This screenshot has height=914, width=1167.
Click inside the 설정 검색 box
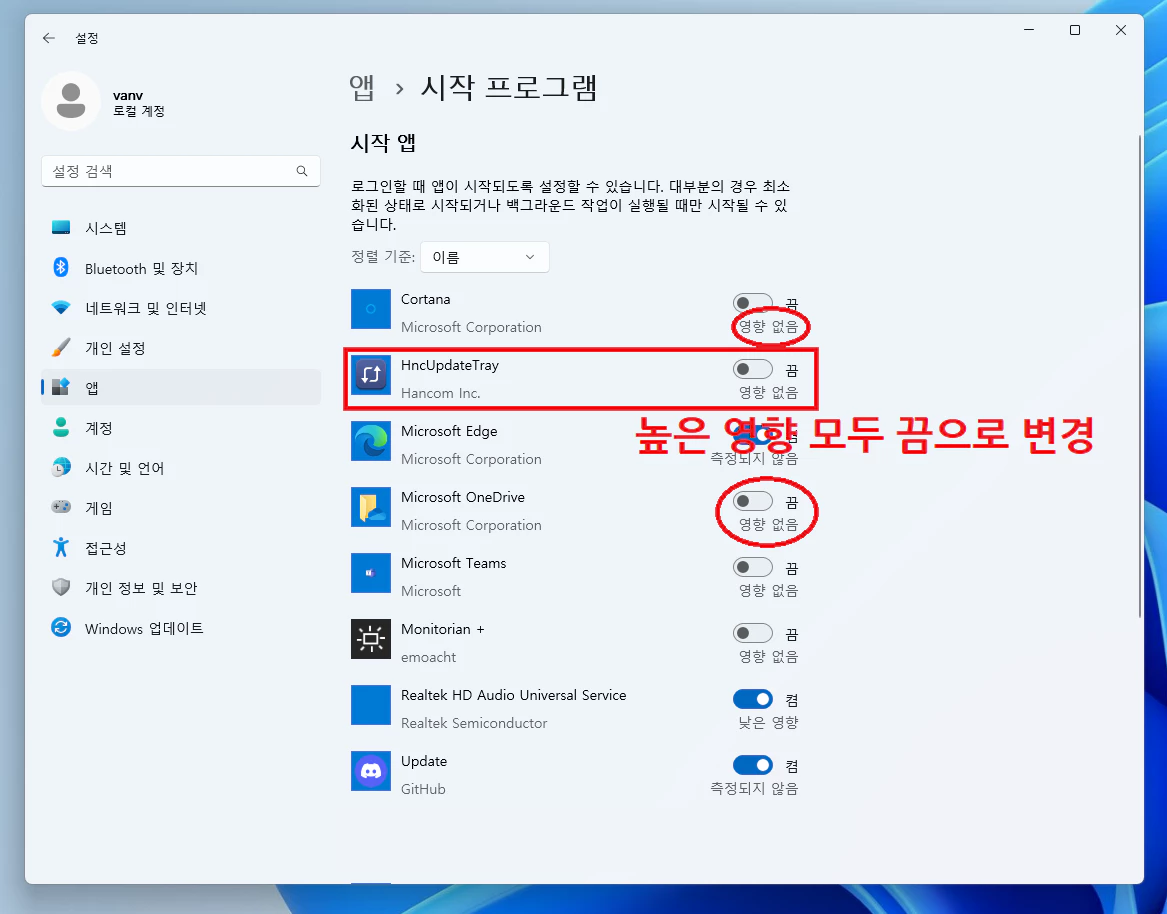pyautogui.click(x=181, y=171)
